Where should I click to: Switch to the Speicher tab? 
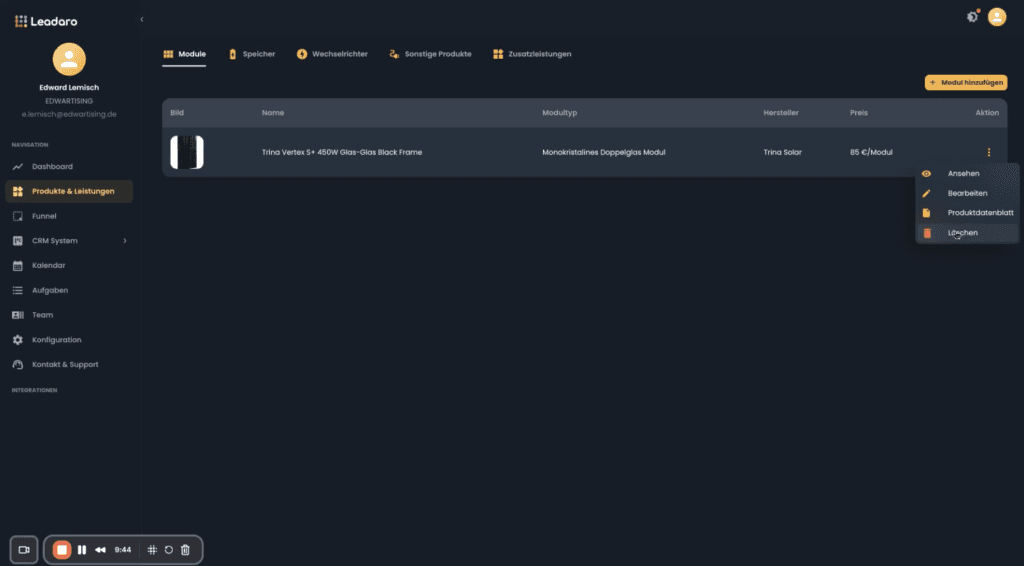point(251,54)
